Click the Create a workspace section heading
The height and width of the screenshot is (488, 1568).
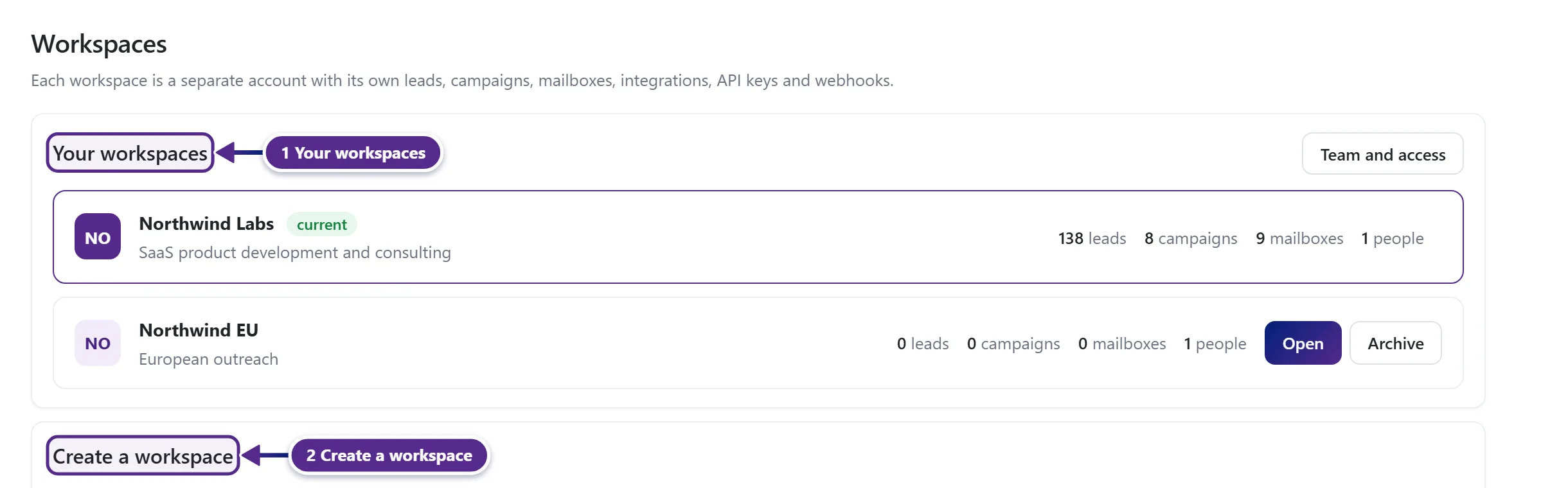143,456
